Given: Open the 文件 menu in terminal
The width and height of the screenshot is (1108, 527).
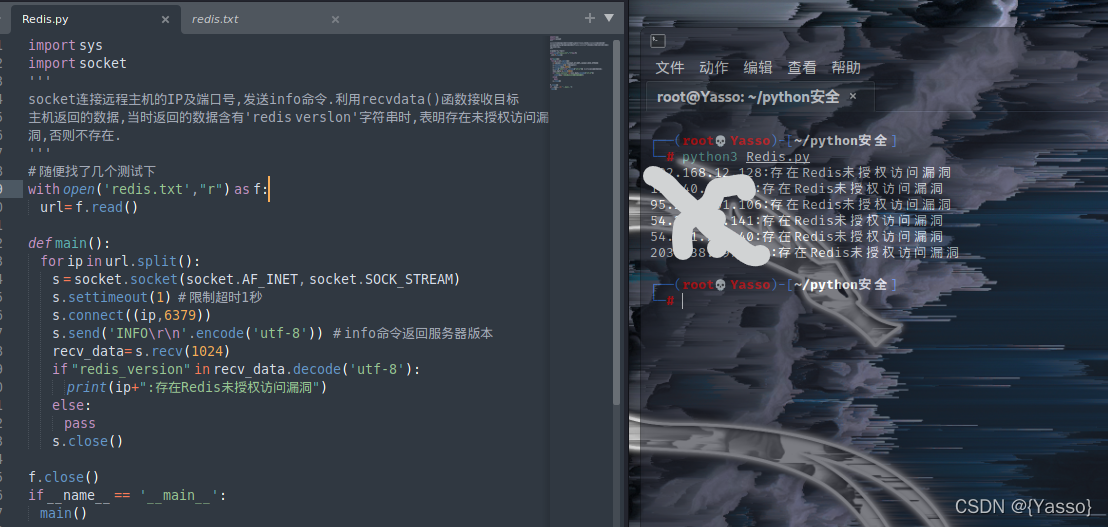Looking at the screenshot, I should 670,68.
